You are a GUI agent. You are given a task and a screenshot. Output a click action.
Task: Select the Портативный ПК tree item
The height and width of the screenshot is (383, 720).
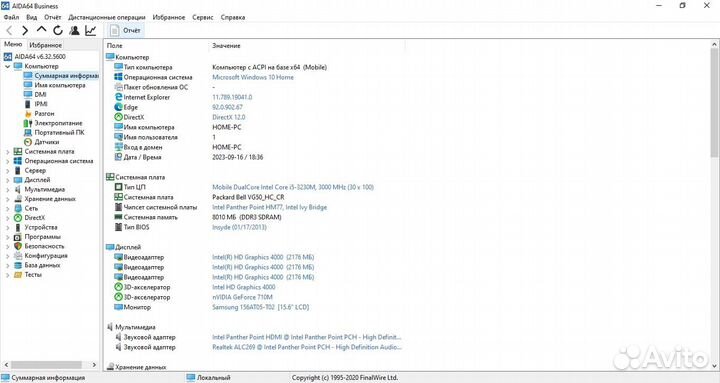(60, 132)
